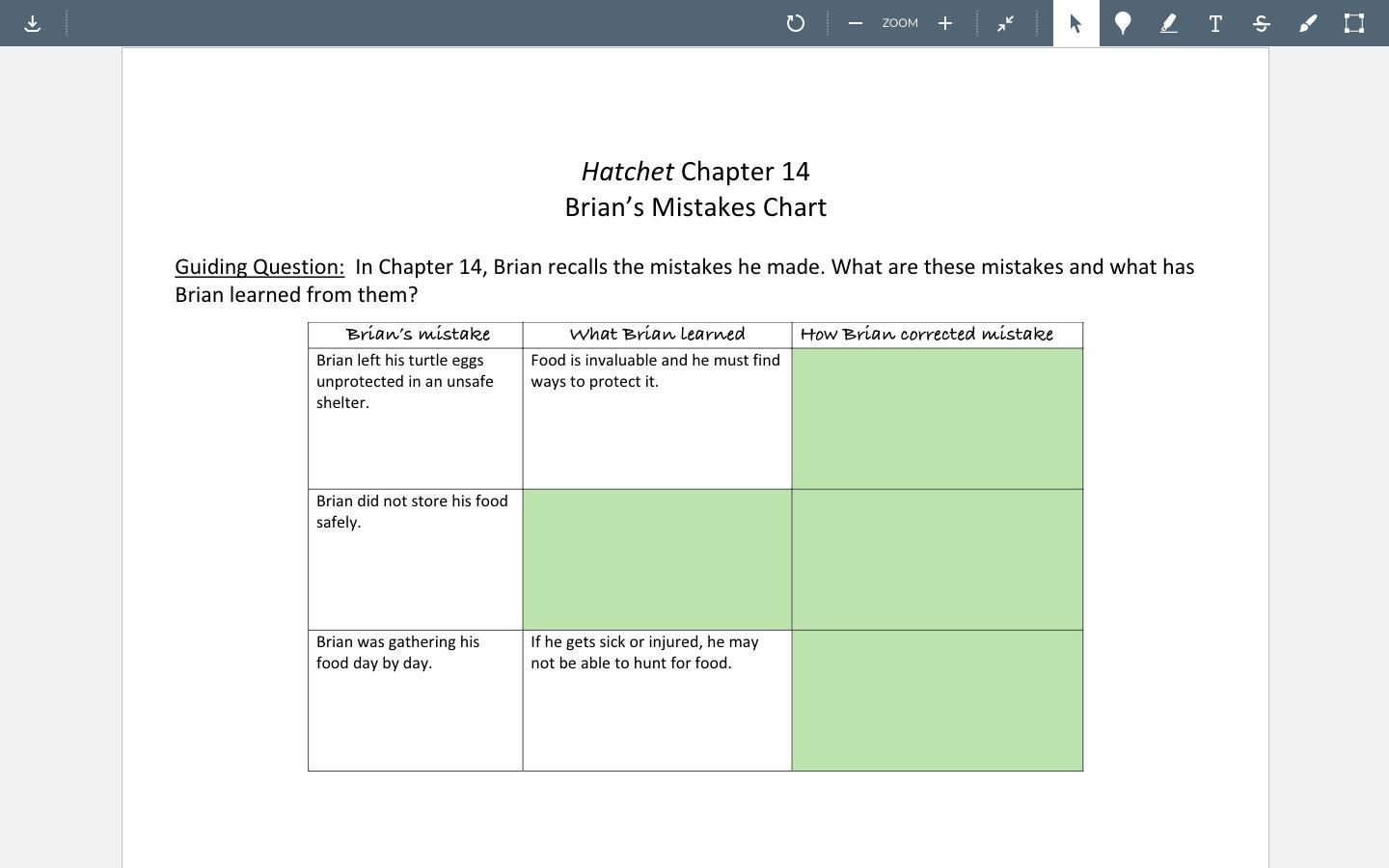
Task: Select the pin marker annotation tool
Action: click(x=1123, y=23)
